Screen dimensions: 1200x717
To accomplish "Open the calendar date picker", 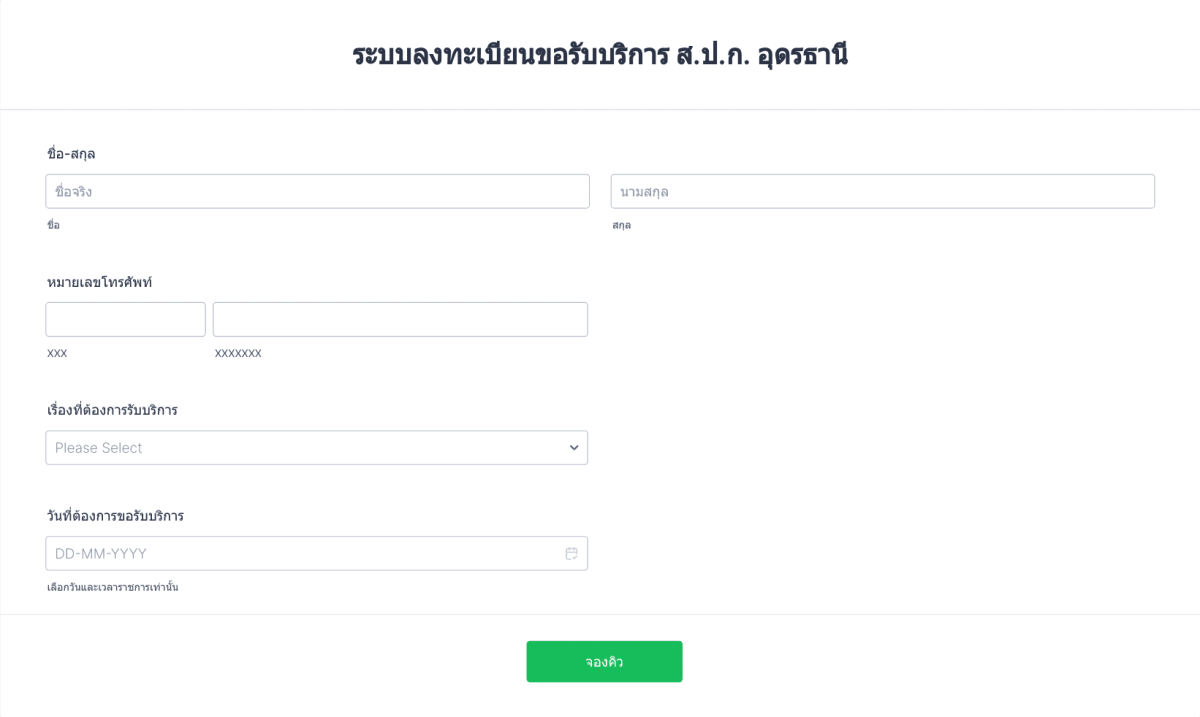I will pos(316,553).
